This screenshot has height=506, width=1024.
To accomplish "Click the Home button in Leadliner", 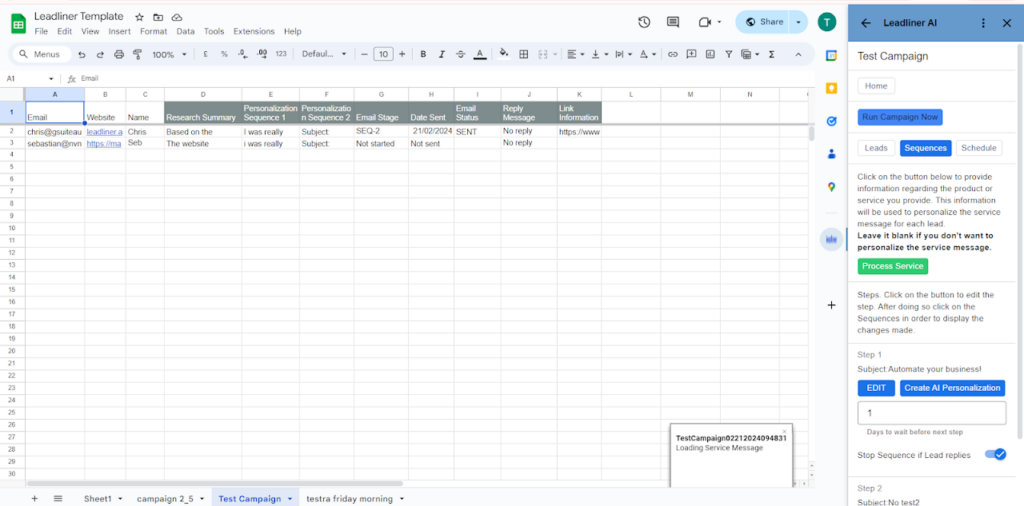I will (876, 86).
